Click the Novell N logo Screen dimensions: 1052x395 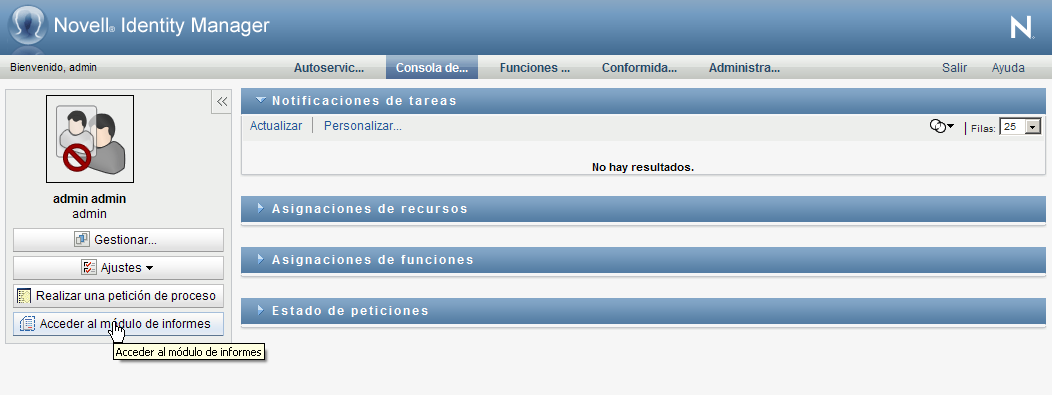(x=1022, y=27)
